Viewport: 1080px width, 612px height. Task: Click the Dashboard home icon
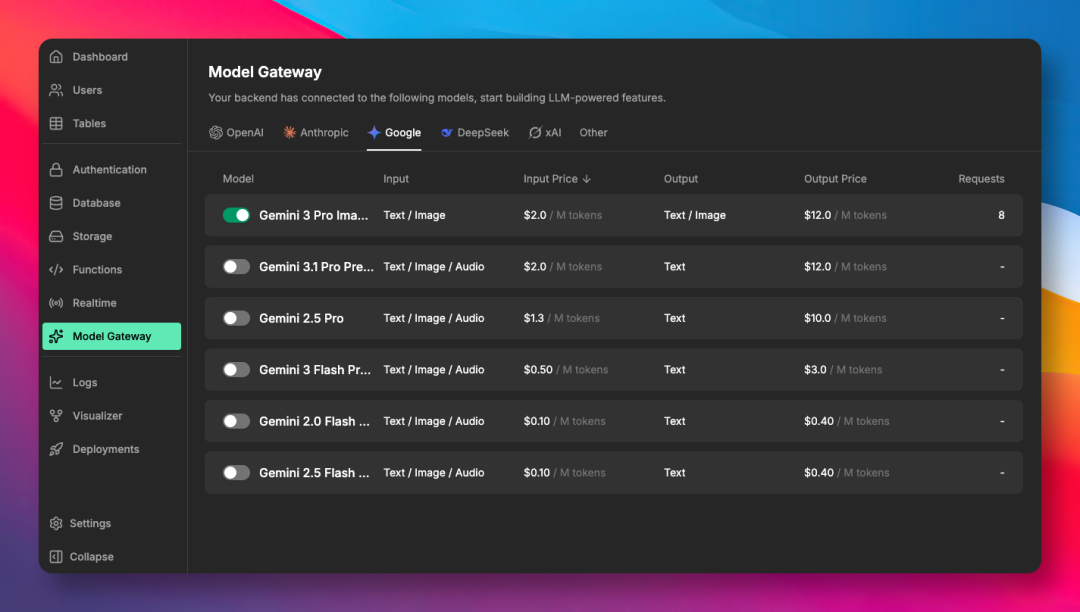(x=56, y=56)
